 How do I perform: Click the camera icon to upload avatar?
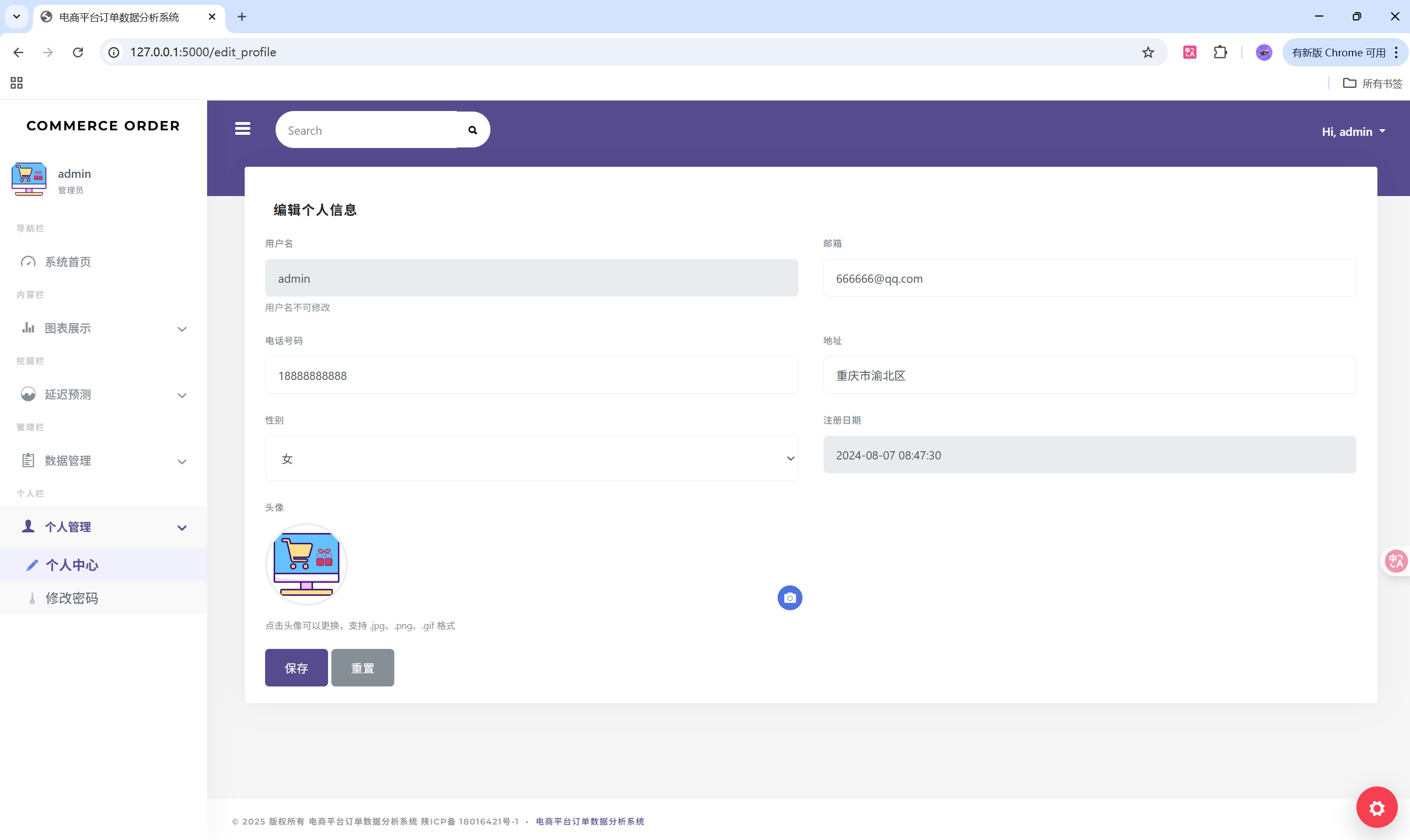point(790,598)
